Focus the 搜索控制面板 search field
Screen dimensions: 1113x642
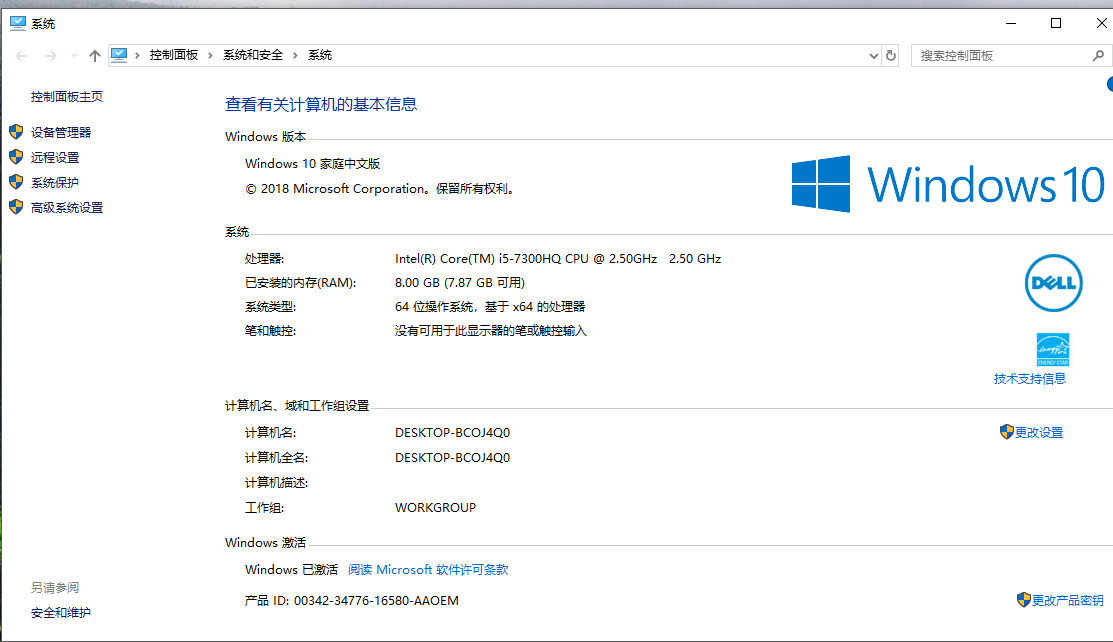click(x=1003, y=55)
